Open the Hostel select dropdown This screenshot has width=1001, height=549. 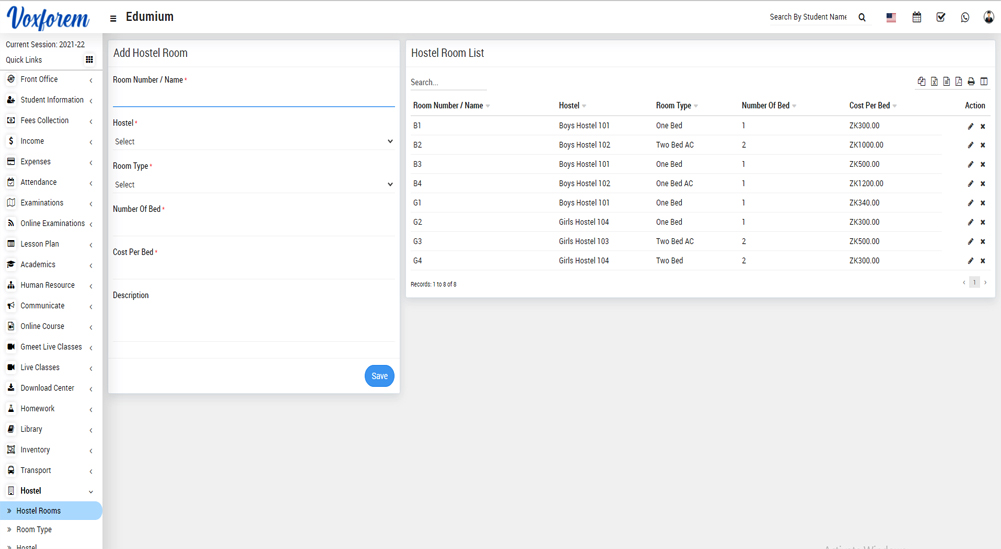point(253,142)
